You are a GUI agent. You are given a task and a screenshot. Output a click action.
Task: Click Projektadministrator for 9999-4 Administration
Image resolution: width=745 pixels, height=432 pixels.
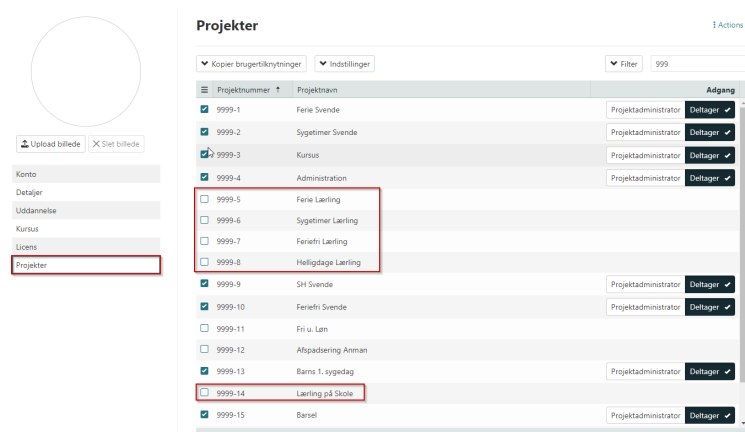click(645, 177)
